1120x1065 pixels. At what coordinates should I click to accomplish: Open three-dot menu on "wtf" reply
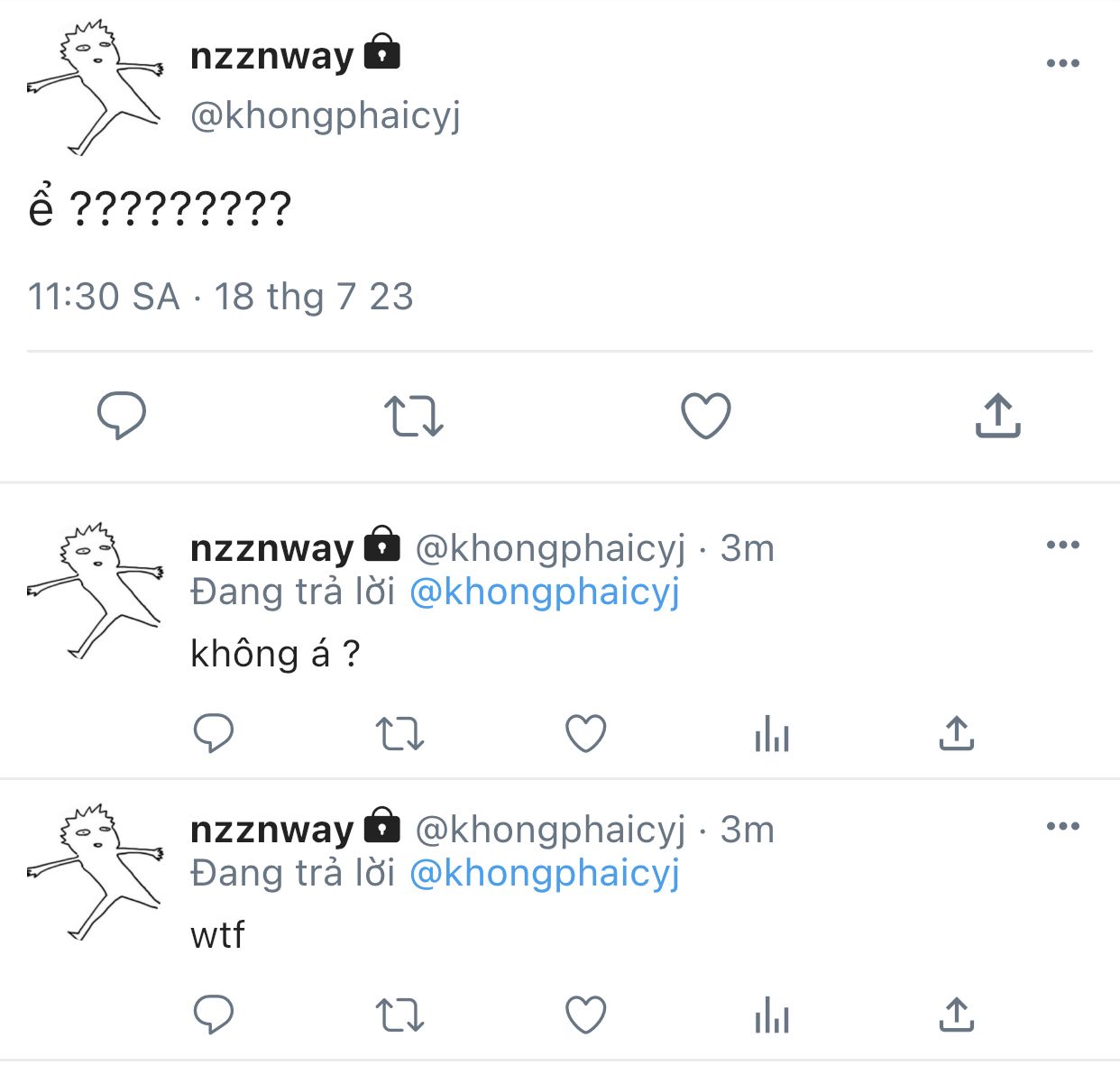coord(1063,826)
